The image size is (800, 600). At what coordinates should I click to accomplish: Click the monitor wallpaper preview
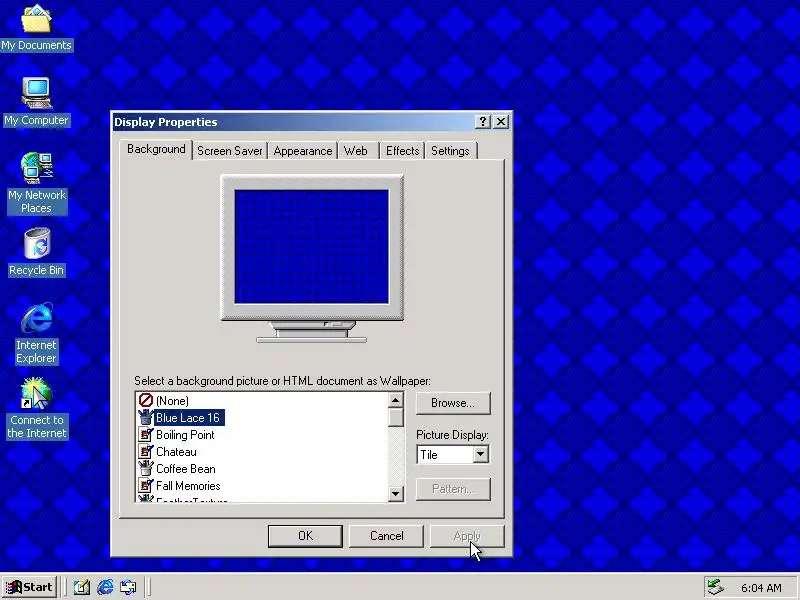(x=311, y=247)
